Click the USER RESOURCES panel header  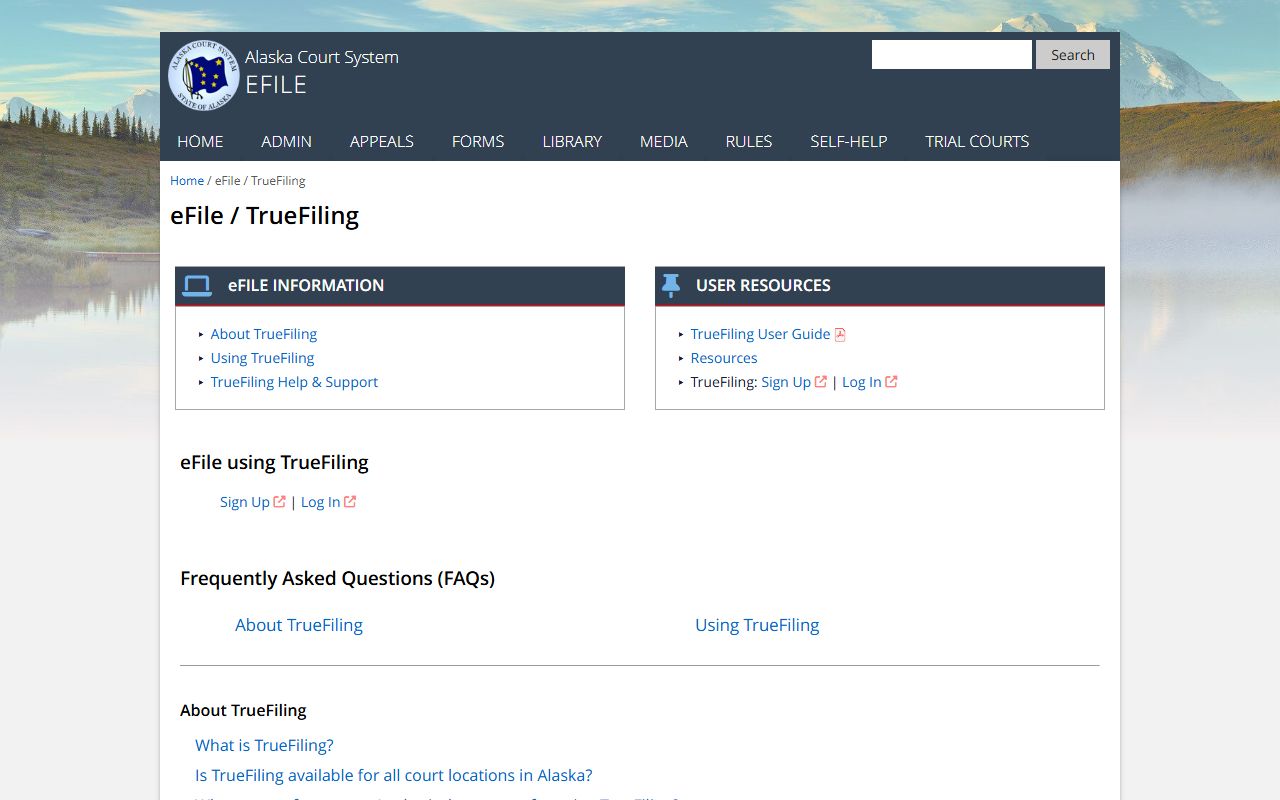pyautogui.click(x=880, y=286)
